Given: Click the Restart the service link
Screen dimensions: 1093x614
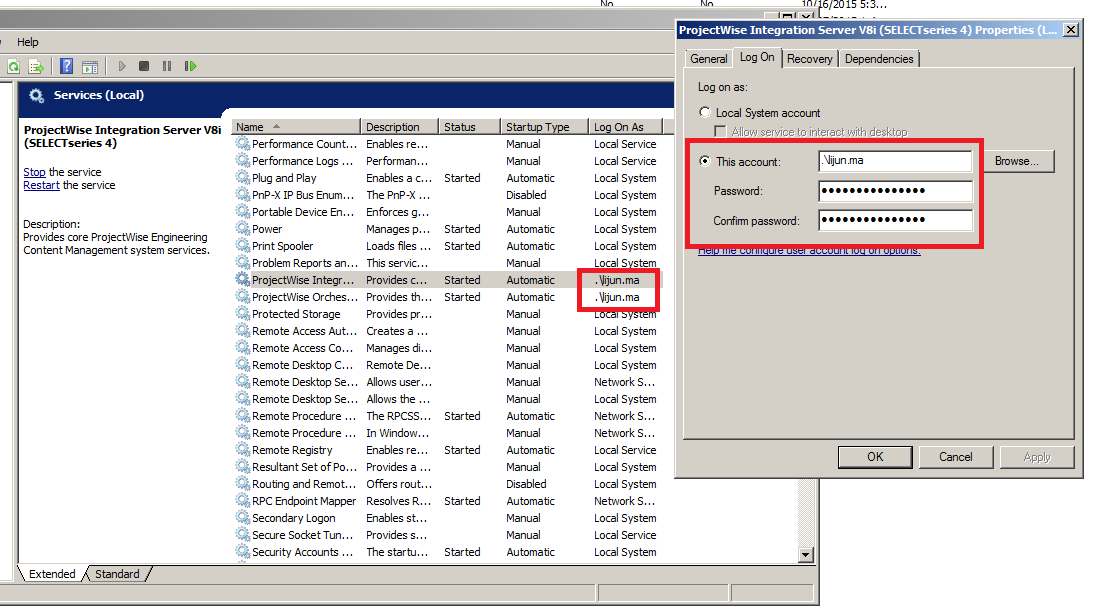Looking at the screenshot, I should click(41, 185).
